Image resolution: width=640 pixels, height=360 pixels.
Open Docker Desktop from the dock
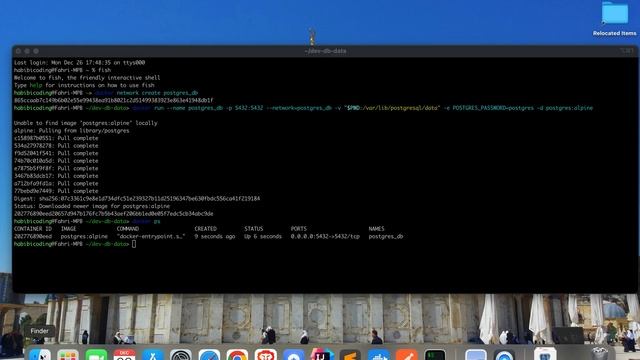[x=378, y=355]
